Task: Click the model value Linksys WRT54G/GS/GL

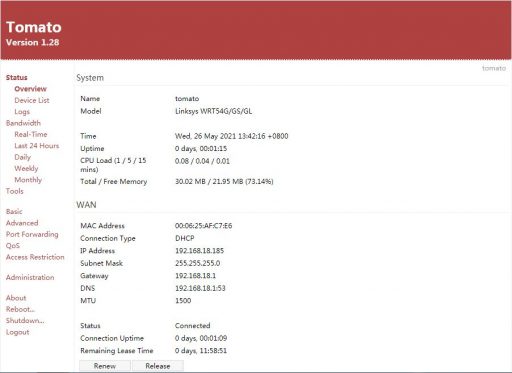Action: pos(213,111)
